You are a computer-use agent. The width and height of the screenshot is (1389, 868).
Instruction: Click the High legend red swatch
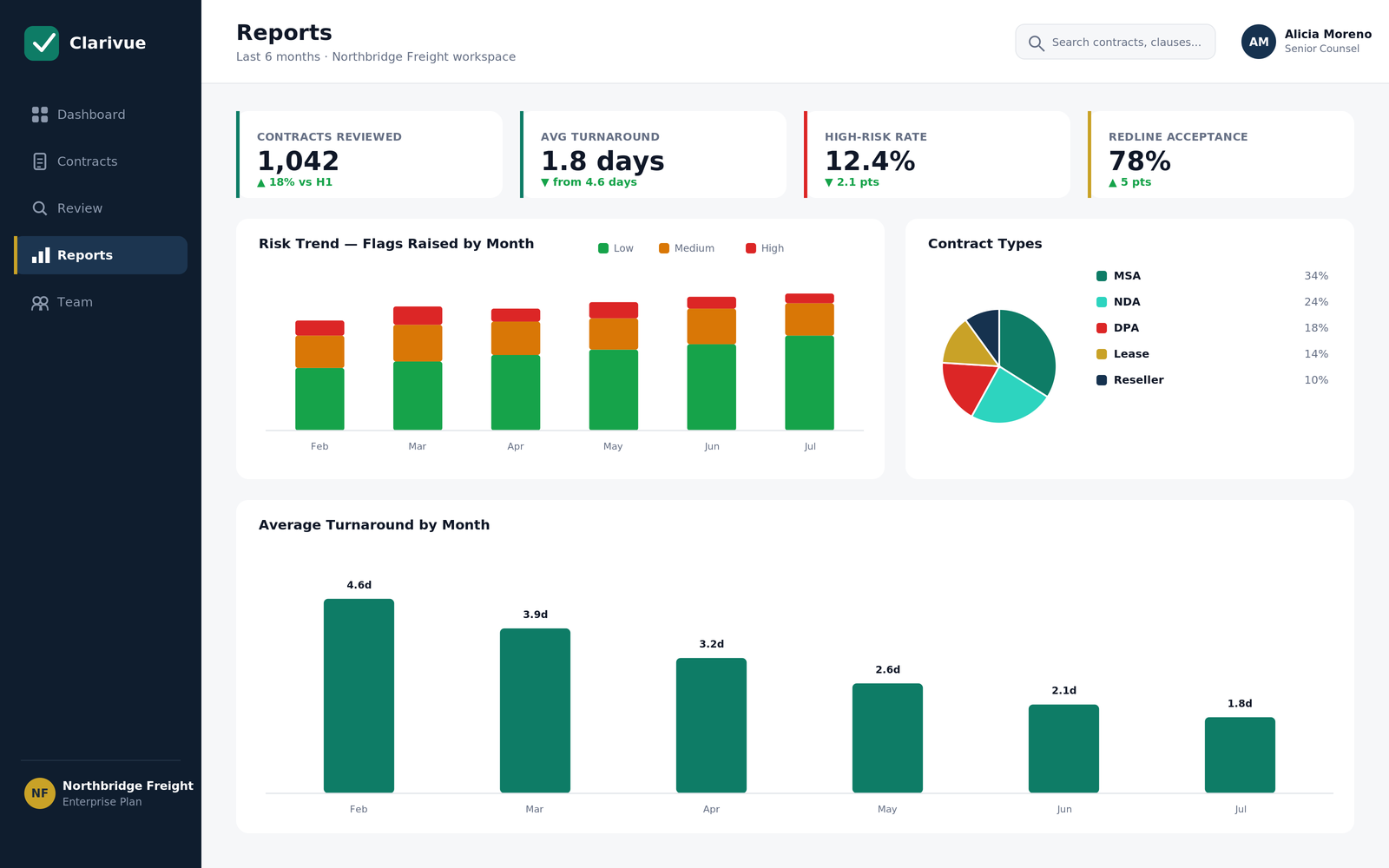point(751,248)
